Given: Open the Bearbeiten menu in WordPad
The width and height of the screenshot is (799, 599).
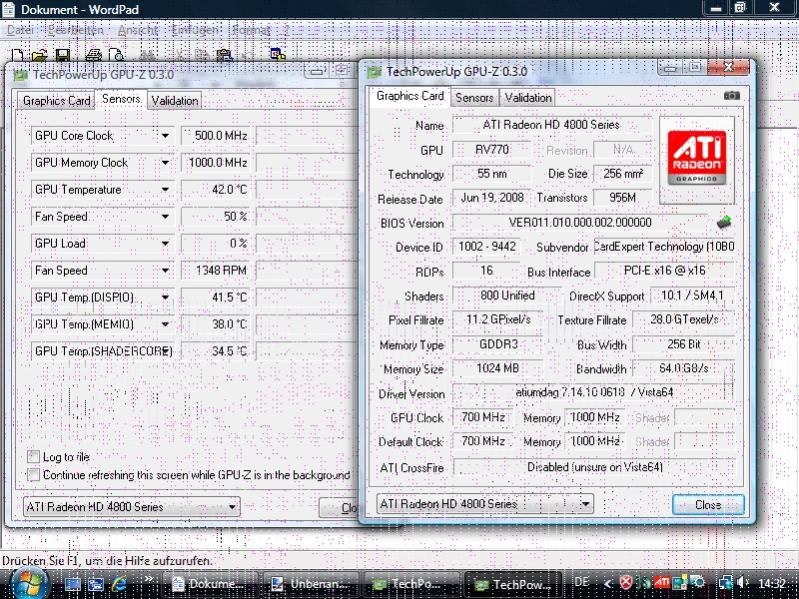Looking at the screenshot, I should pos(76,31).
